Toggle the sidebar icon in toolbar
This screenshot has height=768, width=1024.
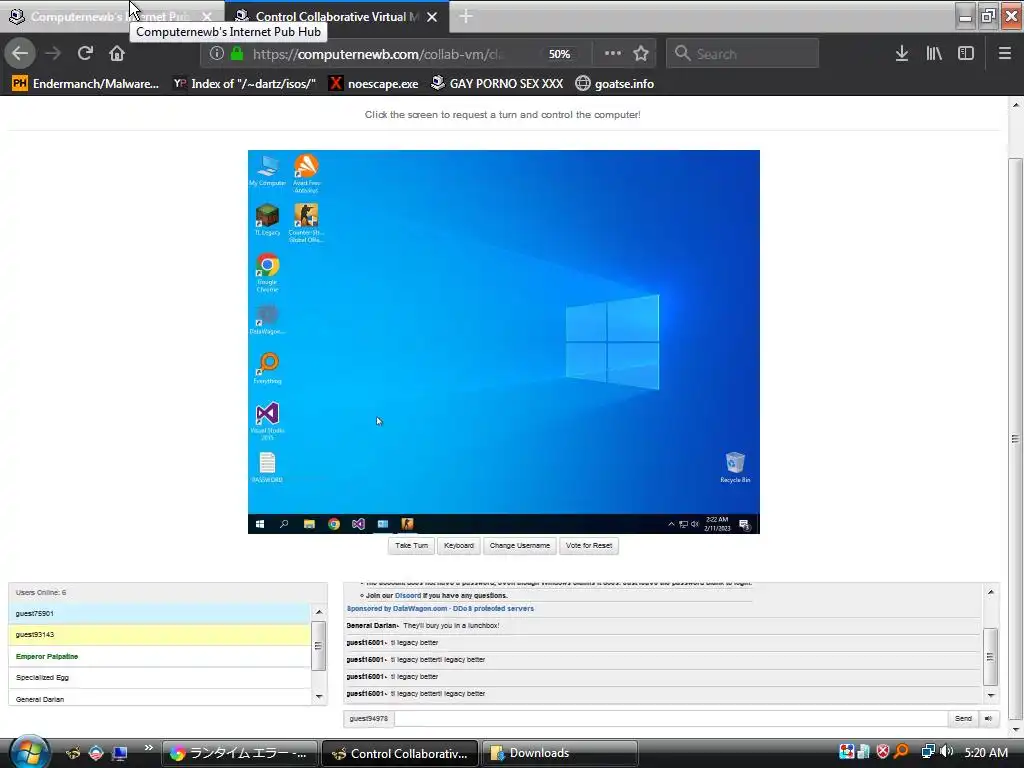pyautogui.click(x=966, y=54)
